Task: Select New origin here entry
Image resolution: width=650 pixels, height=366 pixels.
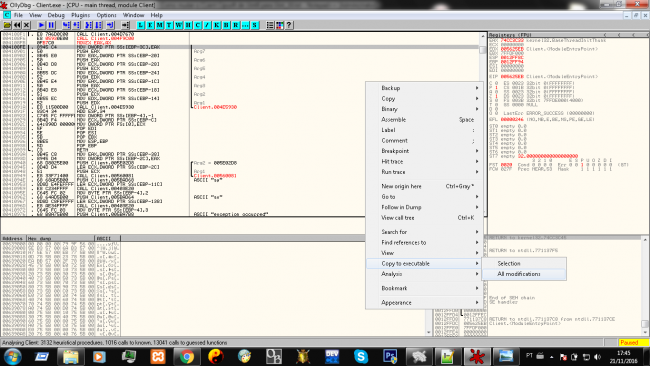Action: tap(424, 186)
